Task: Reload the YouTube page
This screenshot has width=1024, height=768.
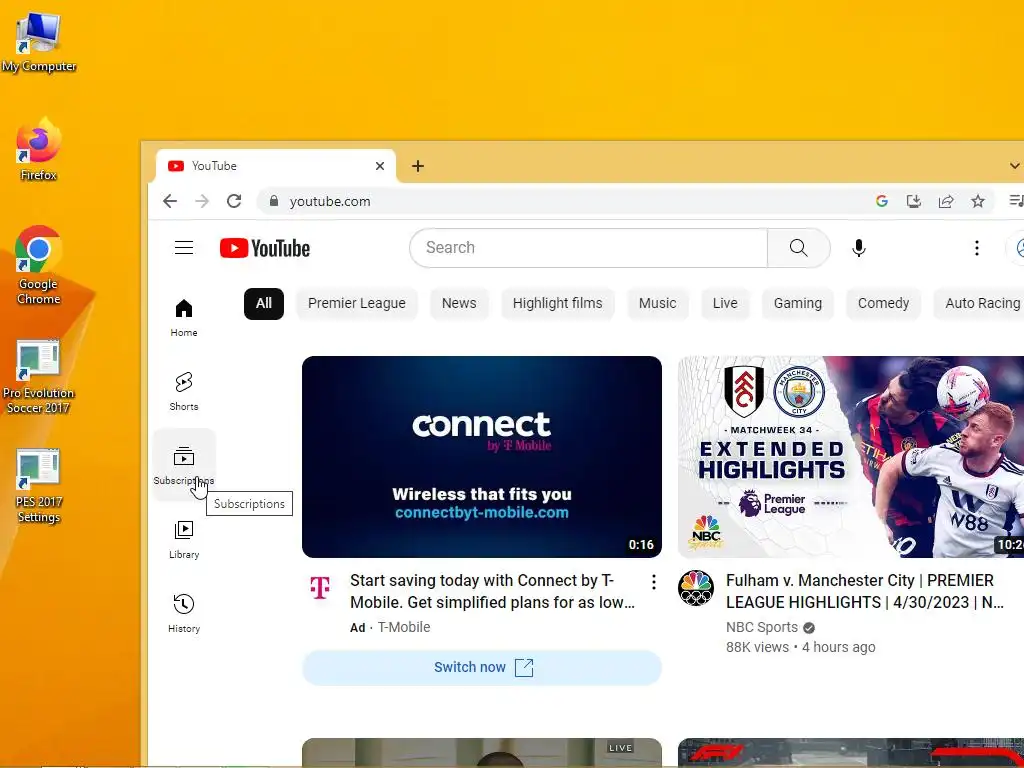Action: [234, 201]
